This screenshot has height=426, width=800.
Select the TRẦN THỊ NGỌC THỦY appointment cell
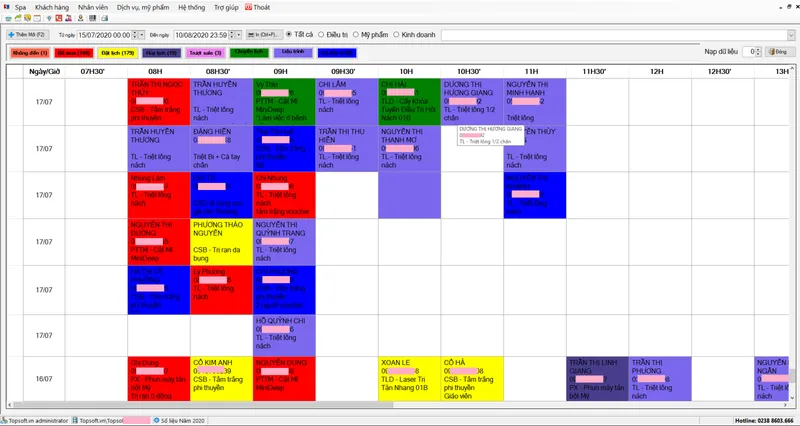tap(159, 102)
